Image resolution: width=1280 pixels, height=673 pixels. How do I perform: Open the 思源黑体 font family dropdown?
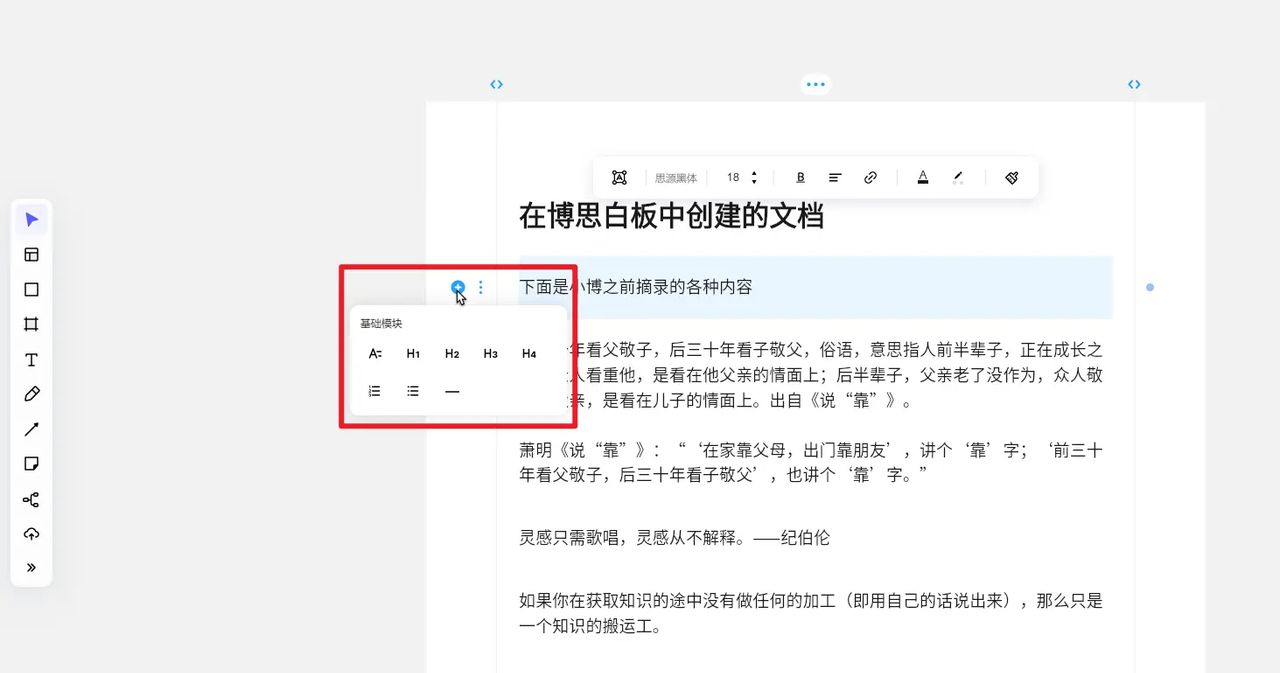click(x=675, y=177)
